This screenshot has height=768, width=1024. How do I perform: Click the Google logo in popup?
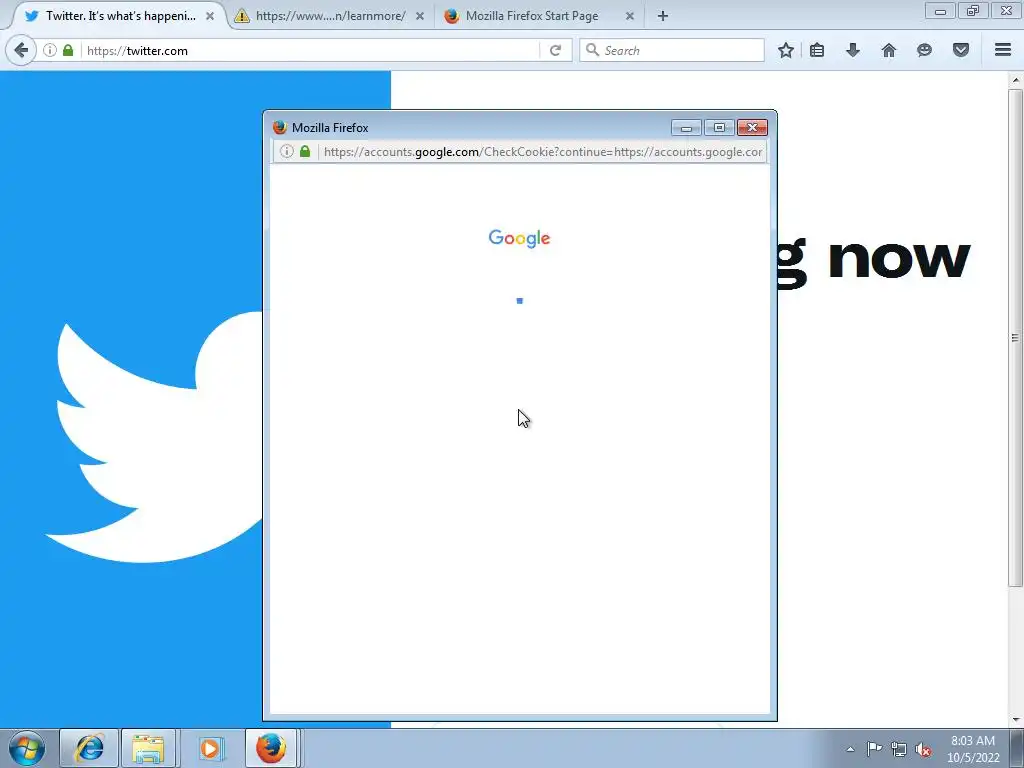[519, 238]
